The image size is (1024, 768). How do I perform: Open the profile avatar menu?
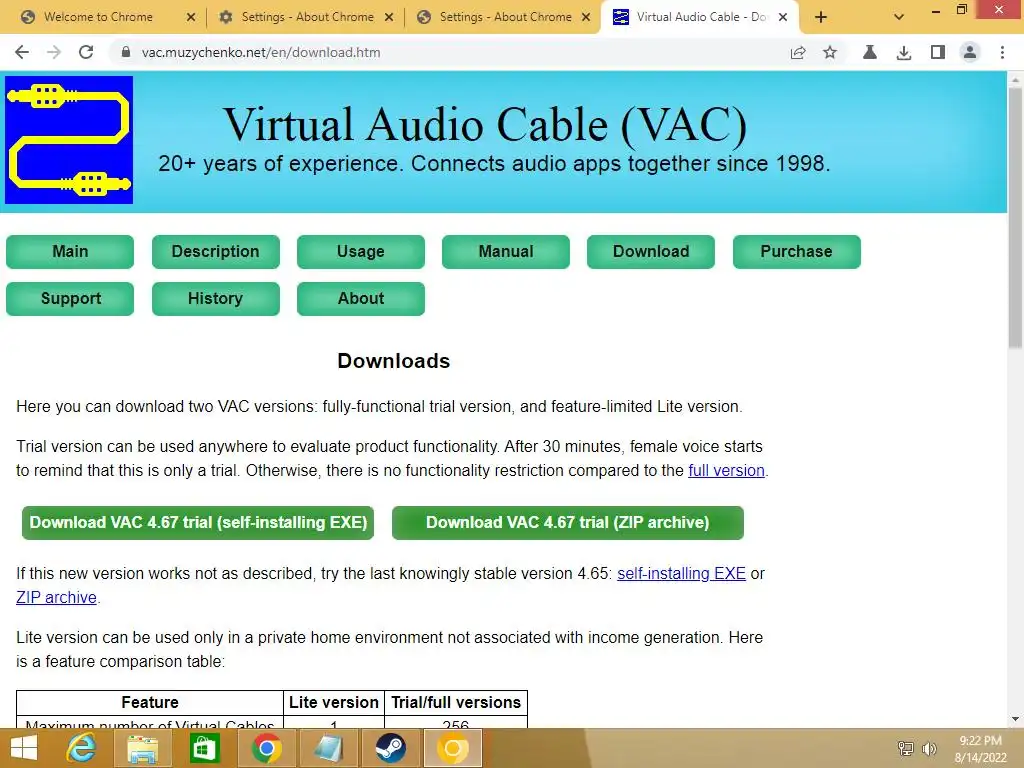click(x=970, y=52)
